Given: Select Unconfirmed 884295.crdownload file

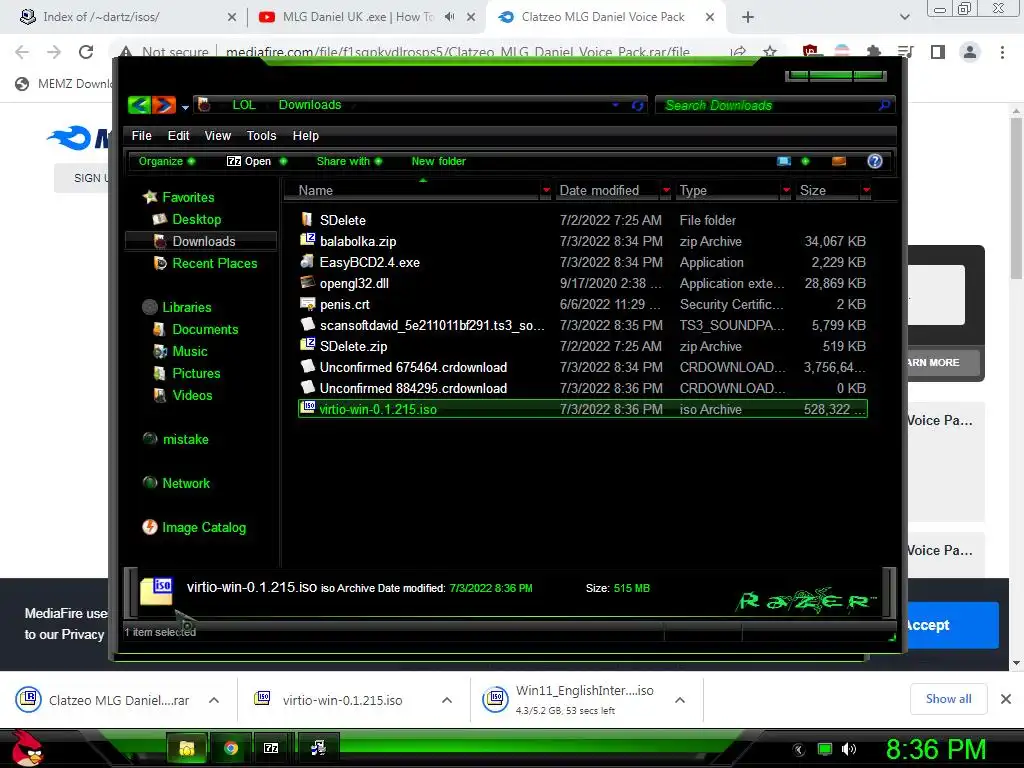Looking at the screenshot, I should [413, 389].
